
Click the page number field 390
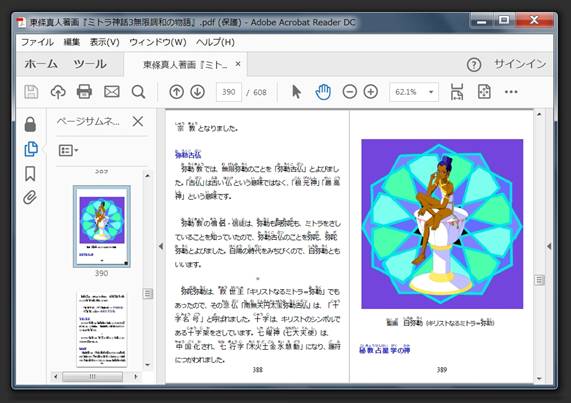[229, 92]
